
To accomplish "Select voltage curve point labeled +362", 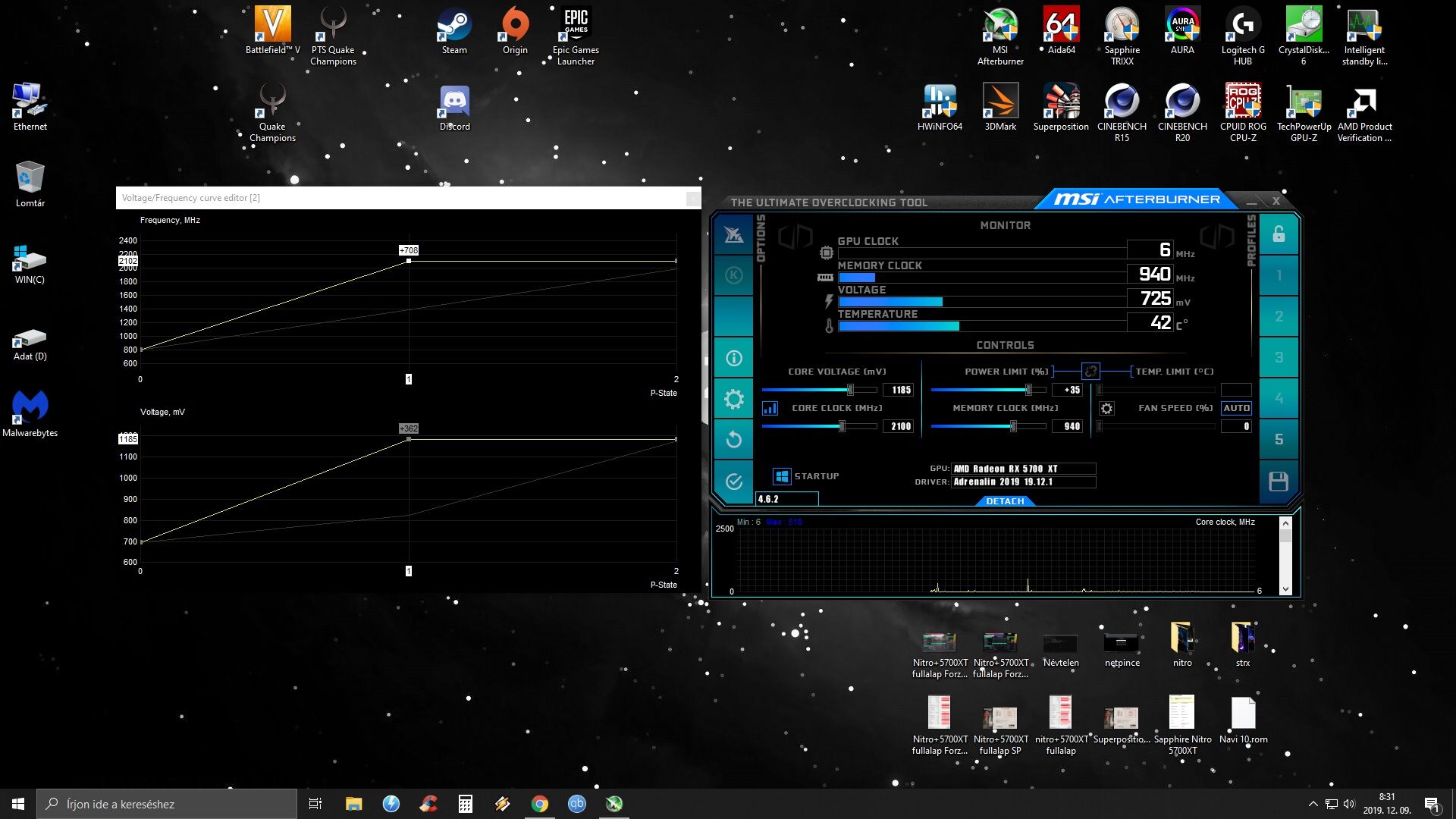I will coord(409,439).
